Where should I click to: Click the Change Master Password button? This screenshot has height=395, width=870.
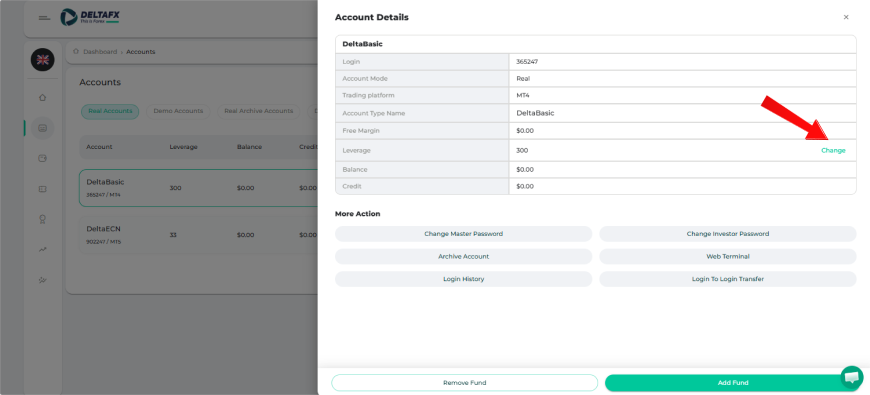click(463, 234)
